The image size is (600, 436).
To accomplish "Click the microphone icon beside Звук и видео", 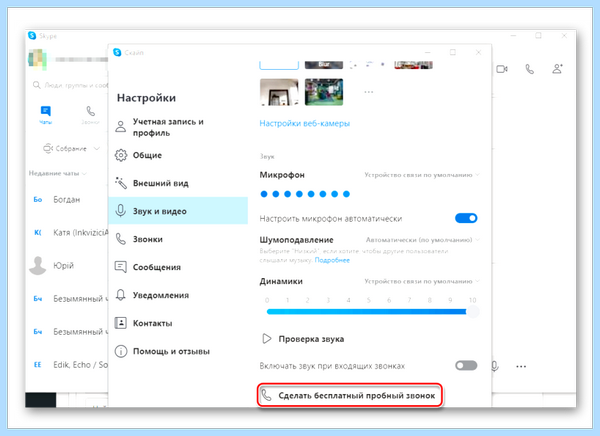I will (121, 211).
